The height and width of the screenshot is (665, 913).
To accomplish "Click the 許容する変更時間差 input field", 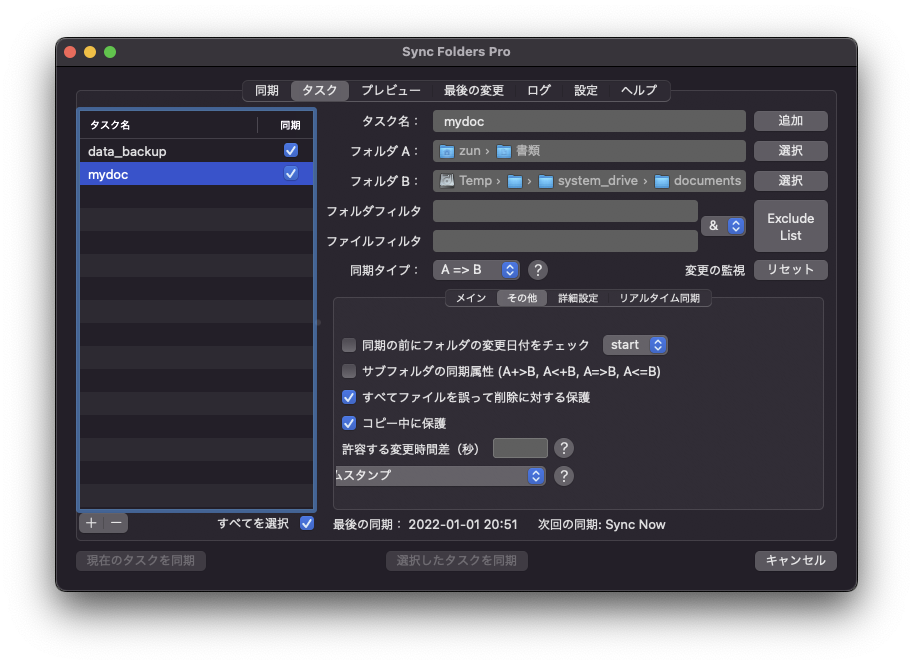I will pyautogui.click(x=521, y=448).
